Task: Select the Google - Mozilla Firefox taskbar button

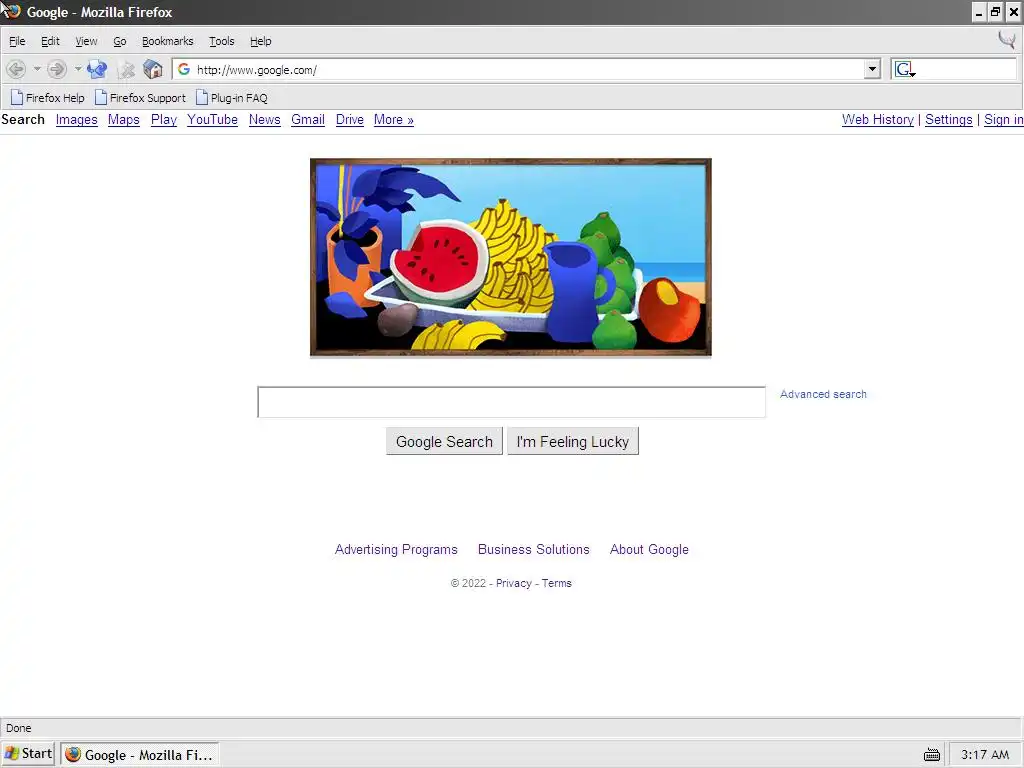Action: point(140,755)
